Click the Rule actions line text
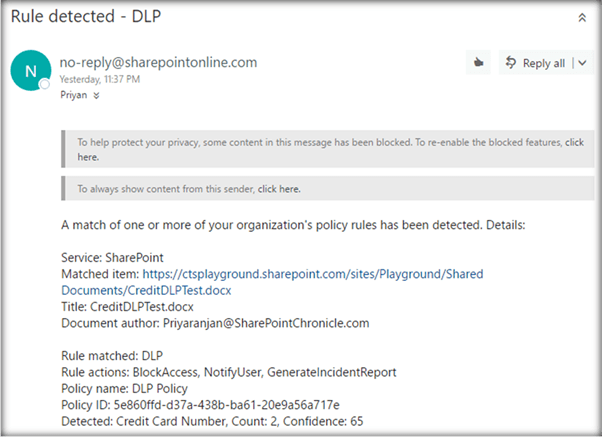 coord(228,372)
